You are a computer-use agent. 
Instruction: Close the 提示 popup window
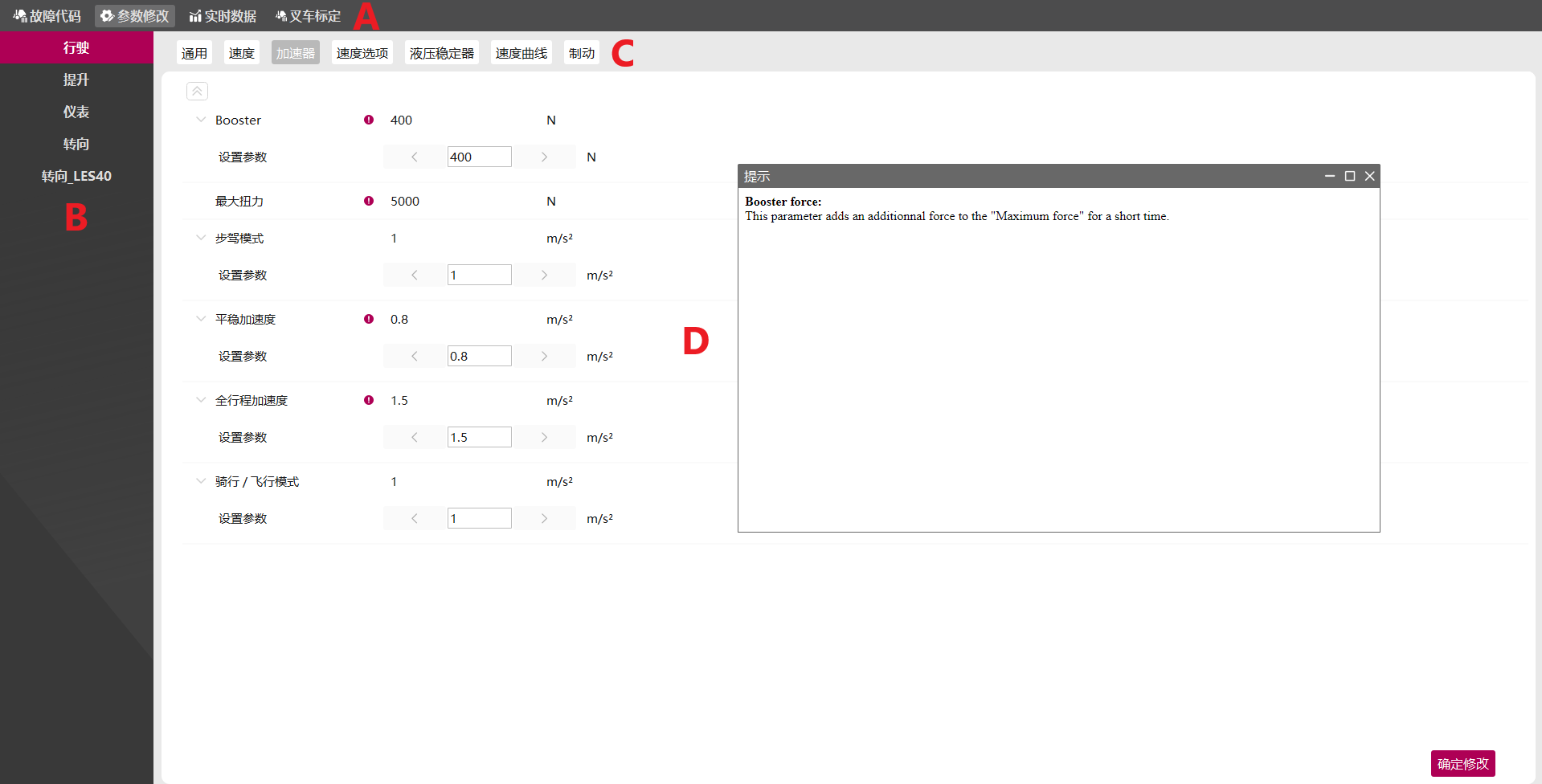pos(1370,176)
